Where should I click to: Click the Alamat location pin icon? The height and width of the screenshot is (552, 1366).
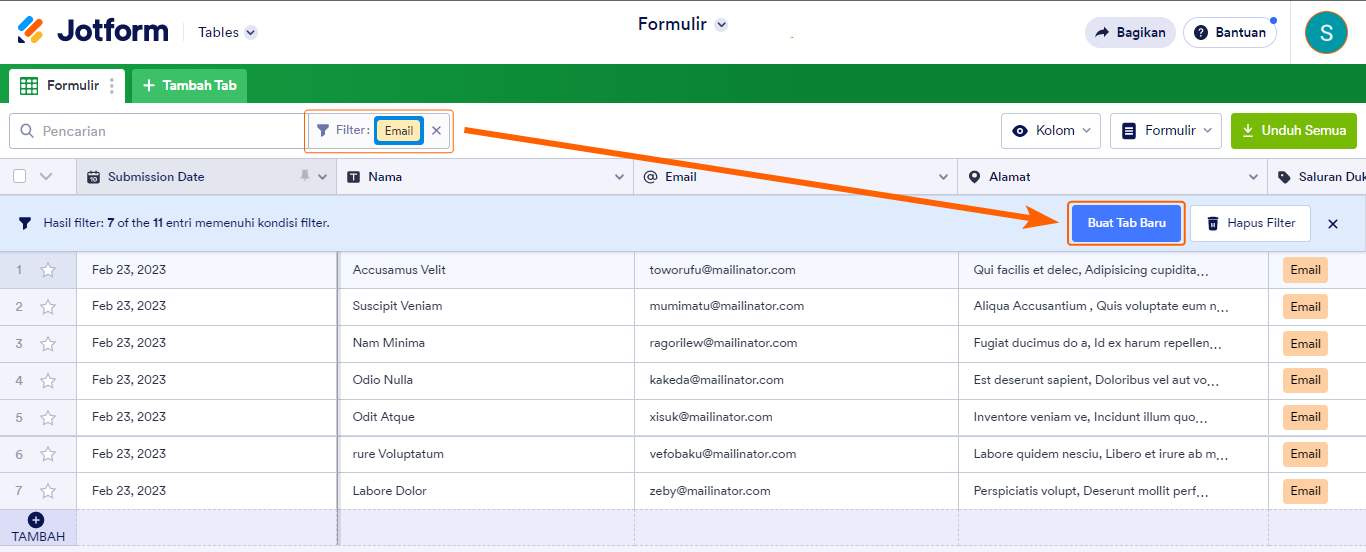tap(975, 177)
